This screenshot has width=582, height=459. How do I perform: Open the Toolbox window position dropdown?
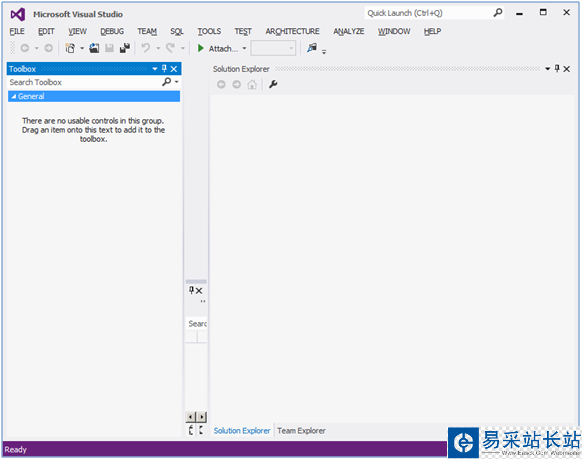[x=155, y=69]
